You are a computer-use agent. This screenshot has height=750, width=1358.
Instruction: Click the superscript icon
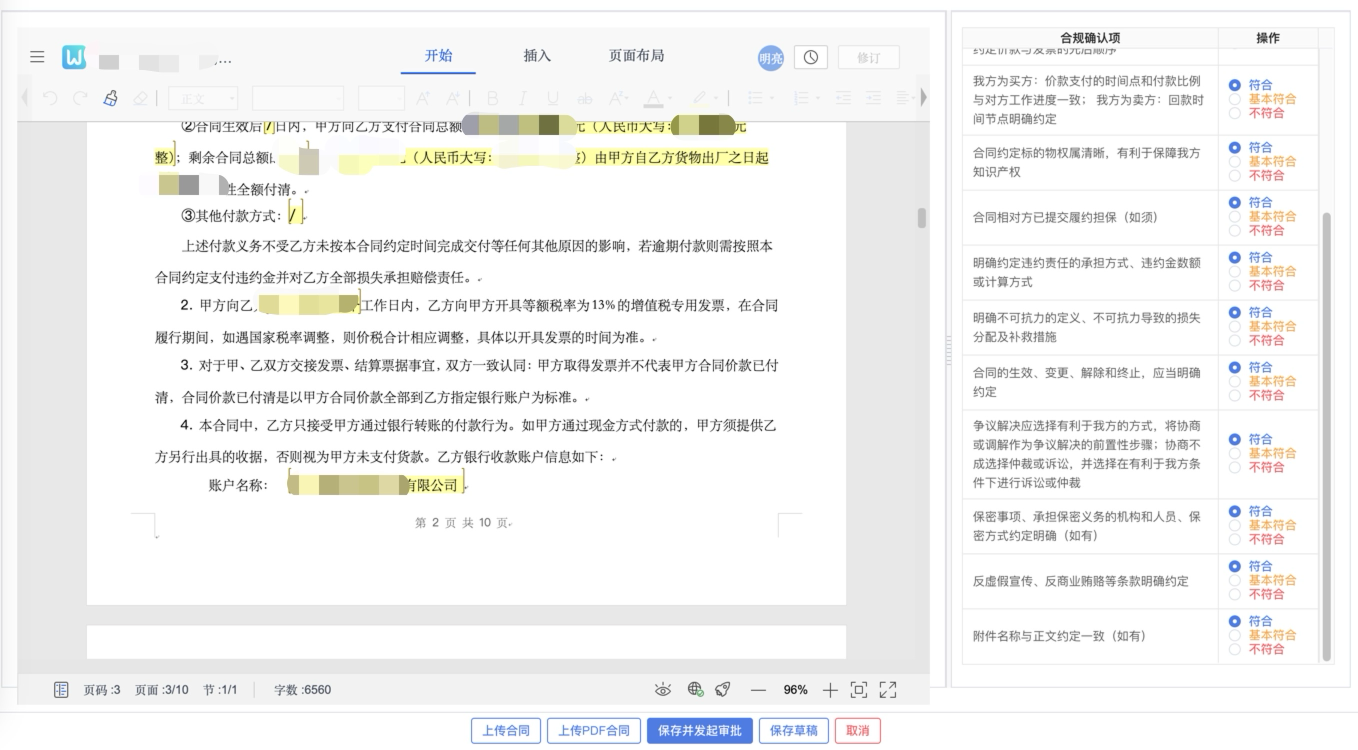coord(617,98)
